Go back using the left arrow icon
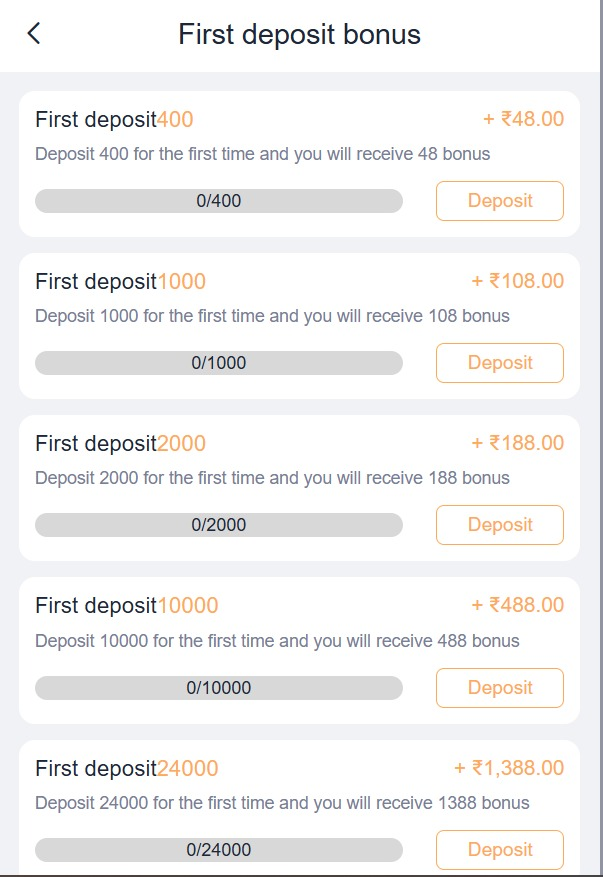The image size is (603, 877). [x=34, y=34]
